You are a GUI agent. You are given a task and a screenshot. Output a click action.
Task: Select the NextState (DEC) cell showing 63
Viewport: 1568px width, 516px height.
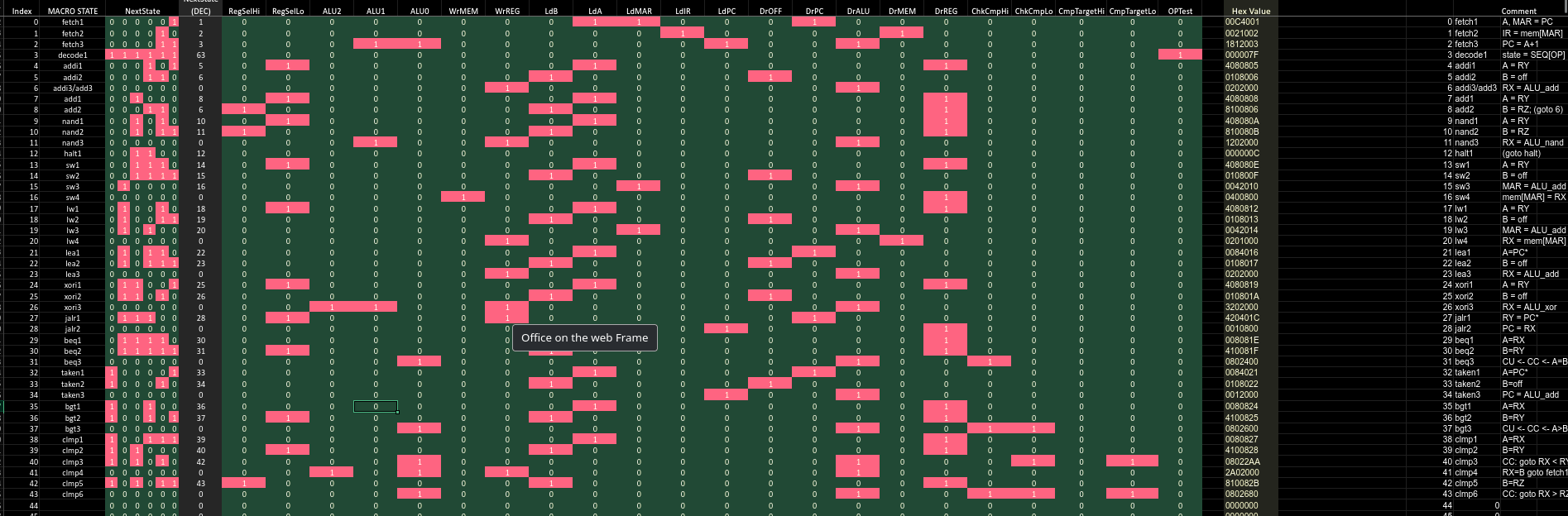[x=200, y=55]
